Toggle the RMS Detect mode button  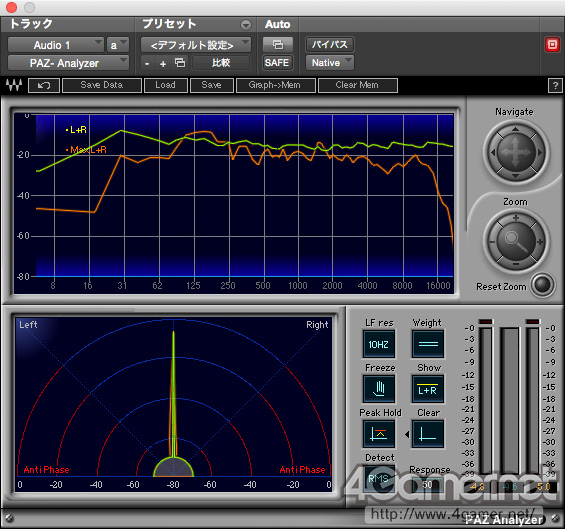tap(379, 479)
